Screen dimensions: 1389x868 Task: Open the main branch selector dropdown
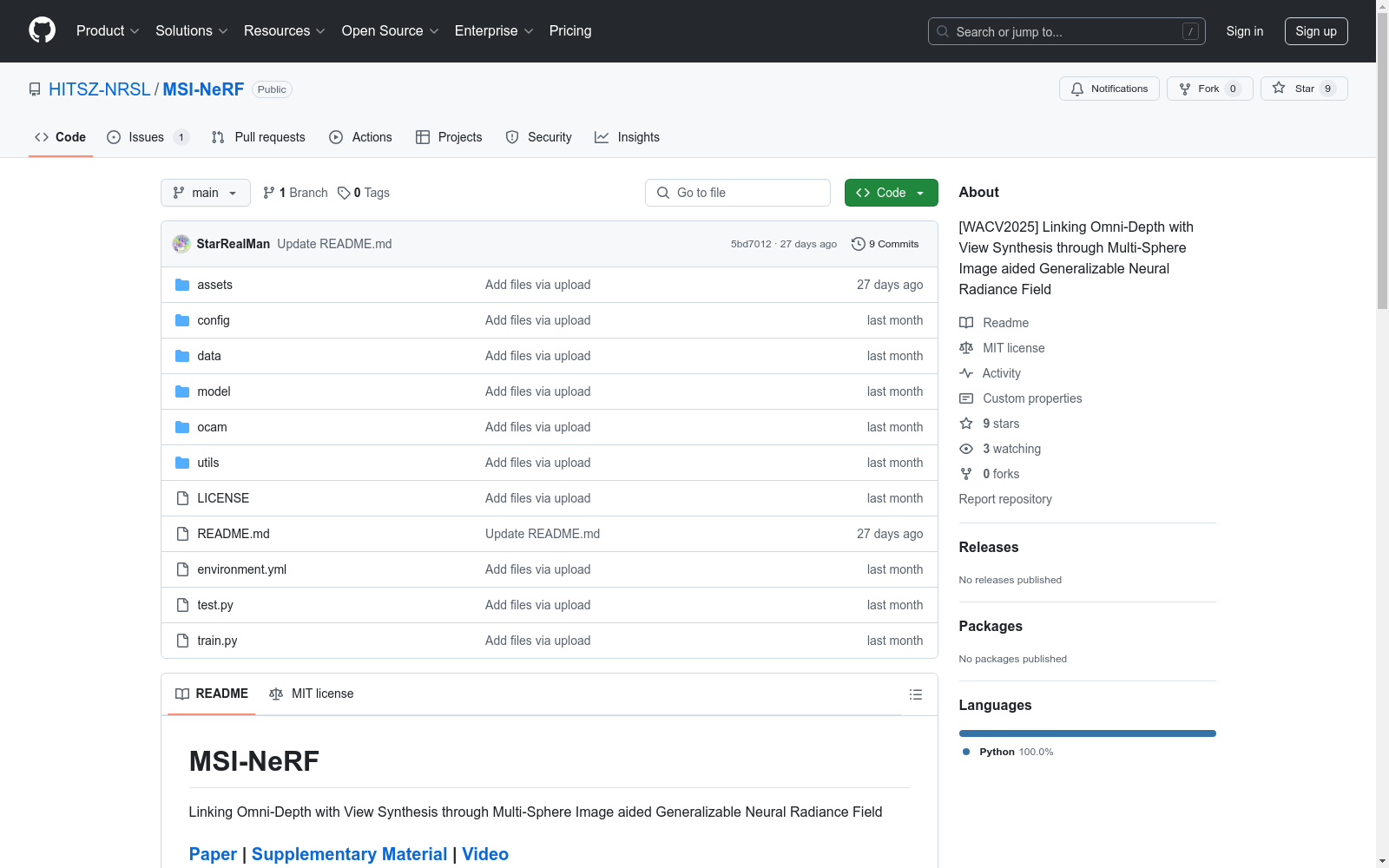206,193
